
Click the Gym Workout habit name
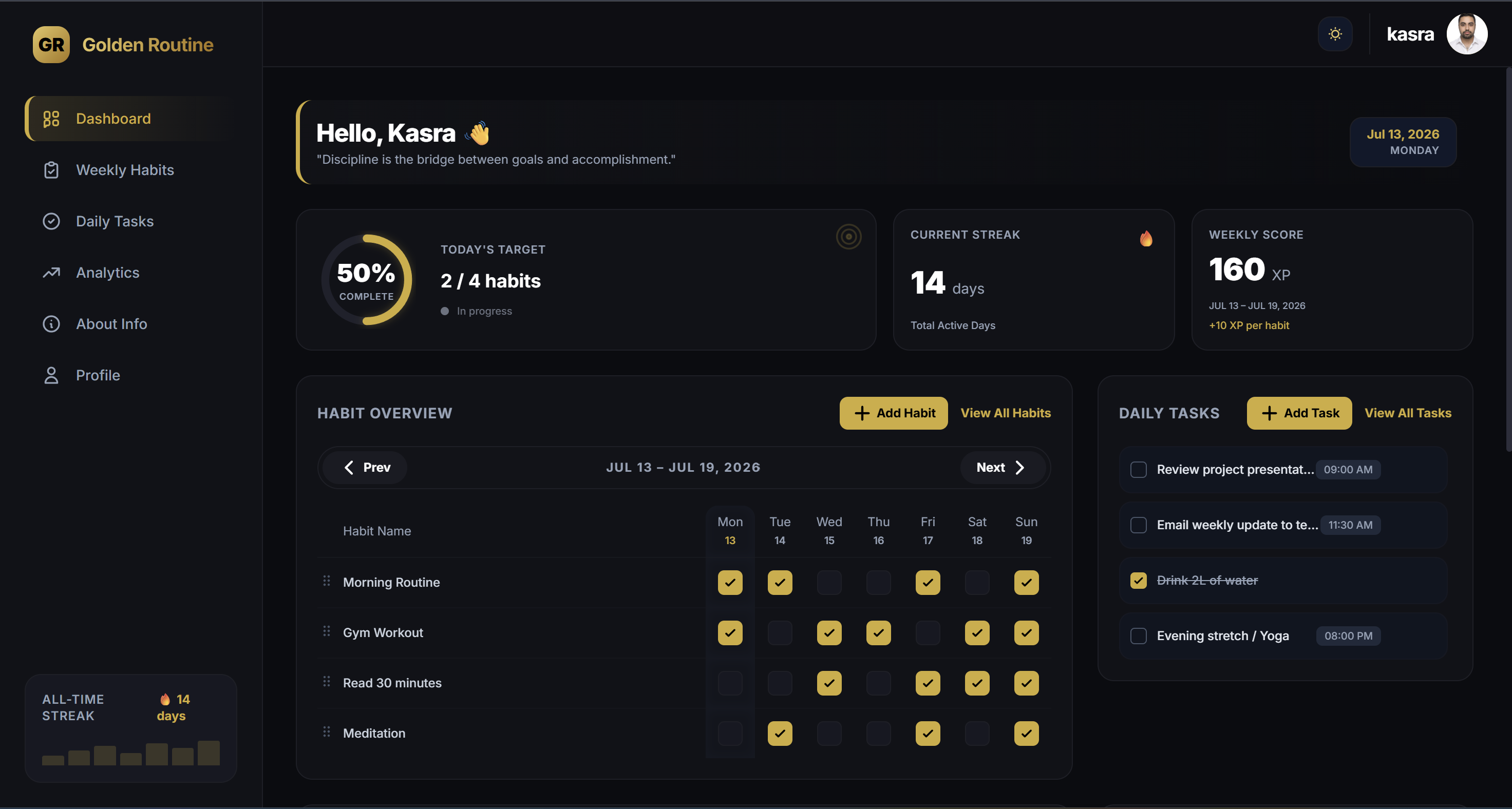(383, 633)
